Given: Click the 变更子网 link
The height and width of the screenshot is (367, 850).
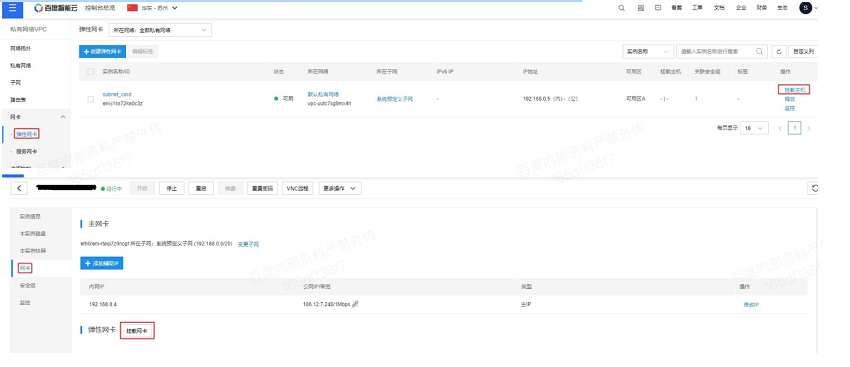Looking at the screenshot, I should coord(248,244).
